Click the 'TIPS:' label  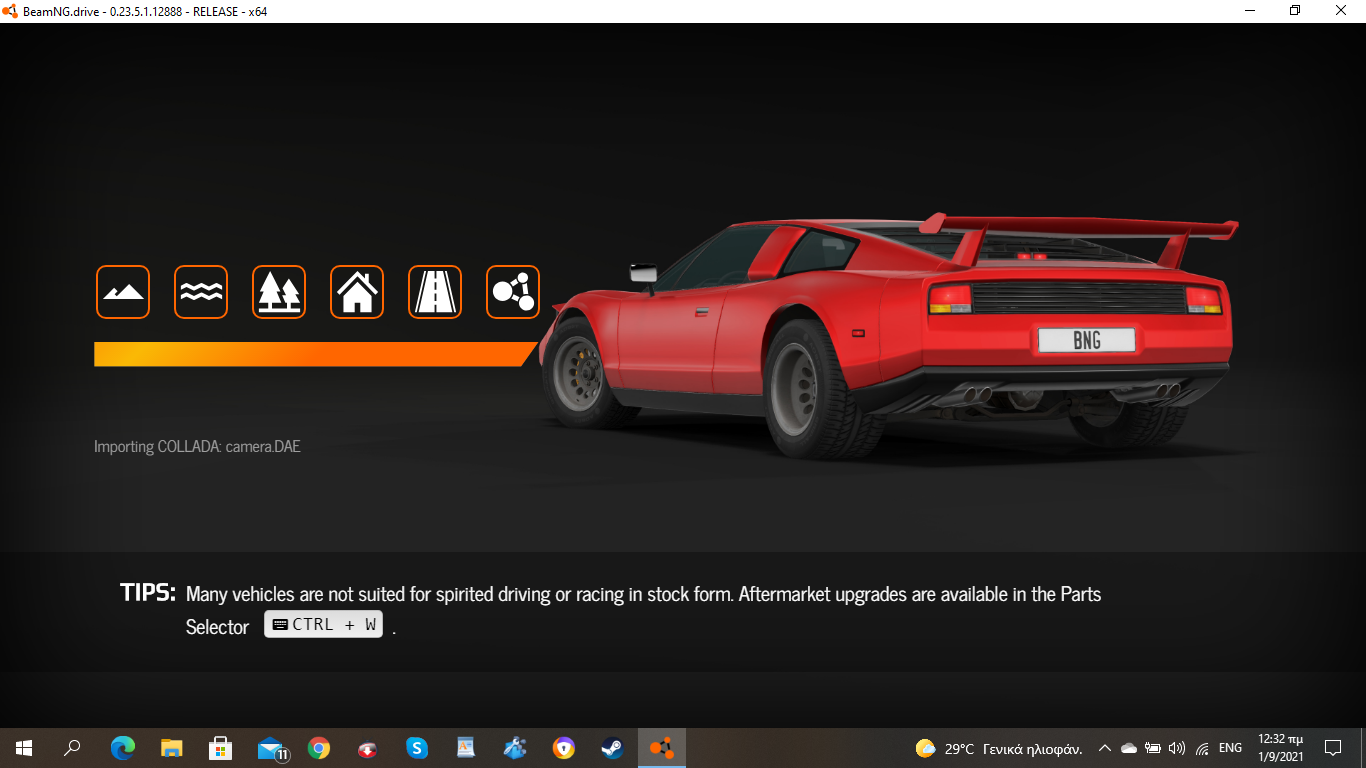coord(148,592)
